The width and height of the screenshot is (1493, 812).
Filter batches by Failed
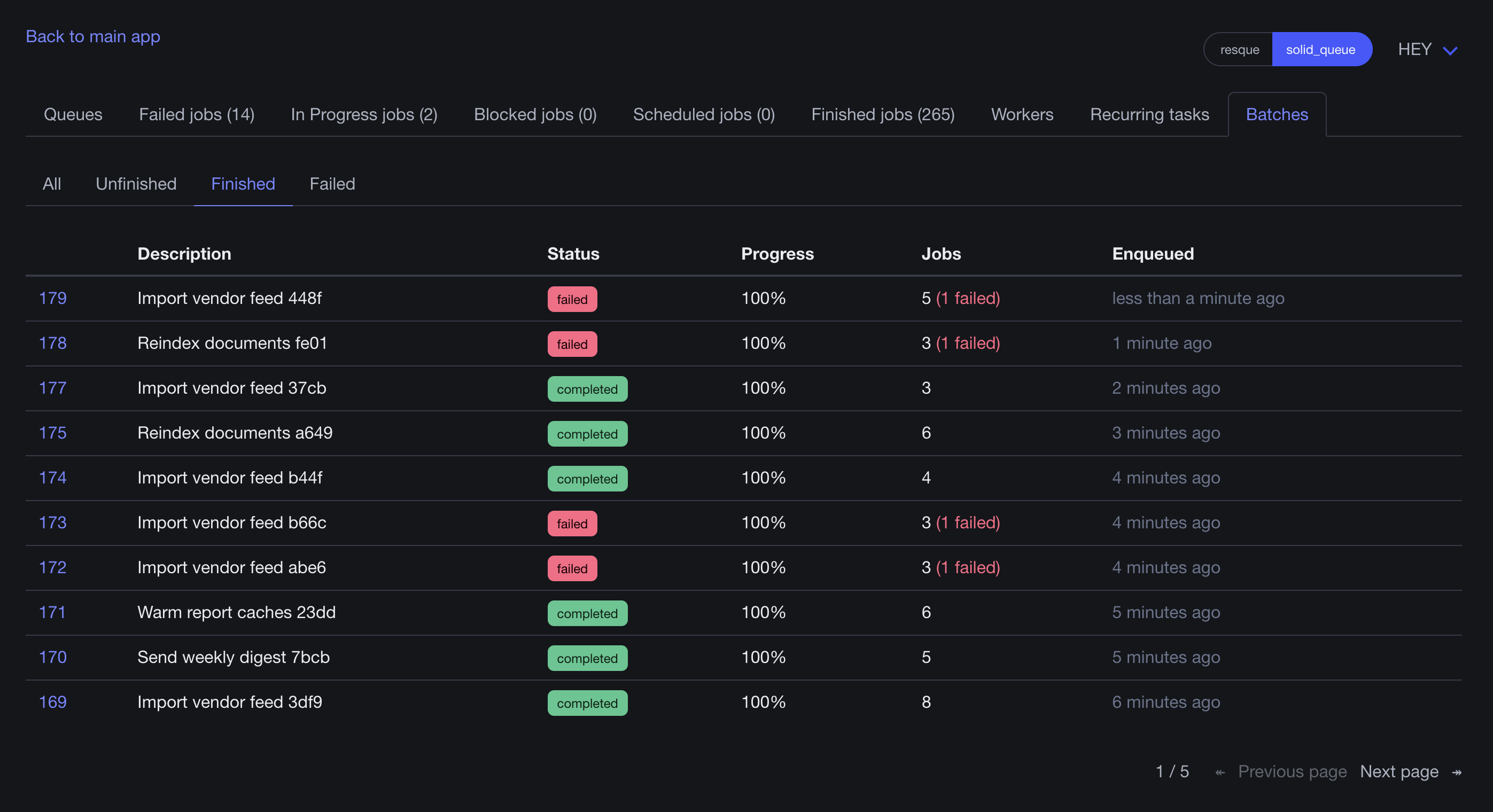click(x=332, y=184)
